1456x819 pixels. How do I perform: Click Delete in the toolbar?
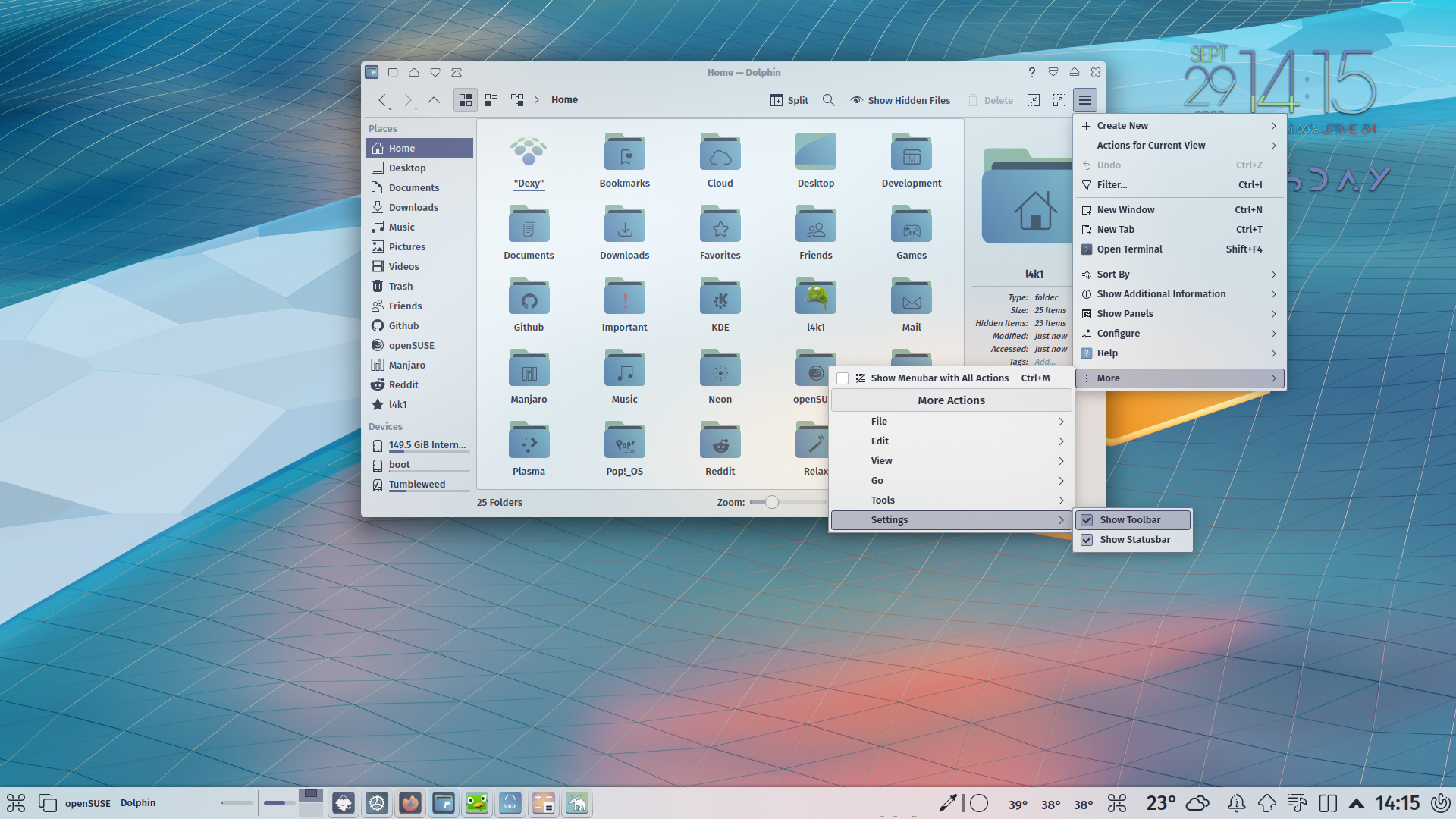coord(990,100)
